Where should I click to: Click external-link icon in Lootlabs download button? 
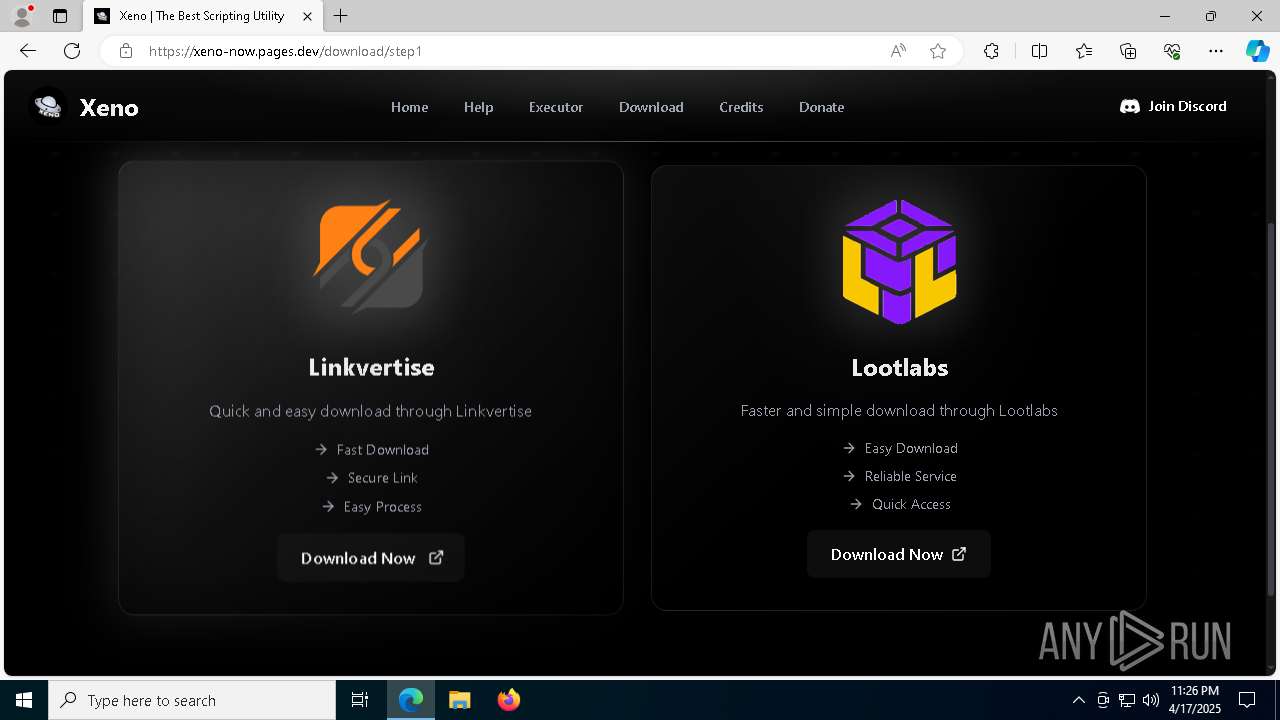tap(959, 553)
